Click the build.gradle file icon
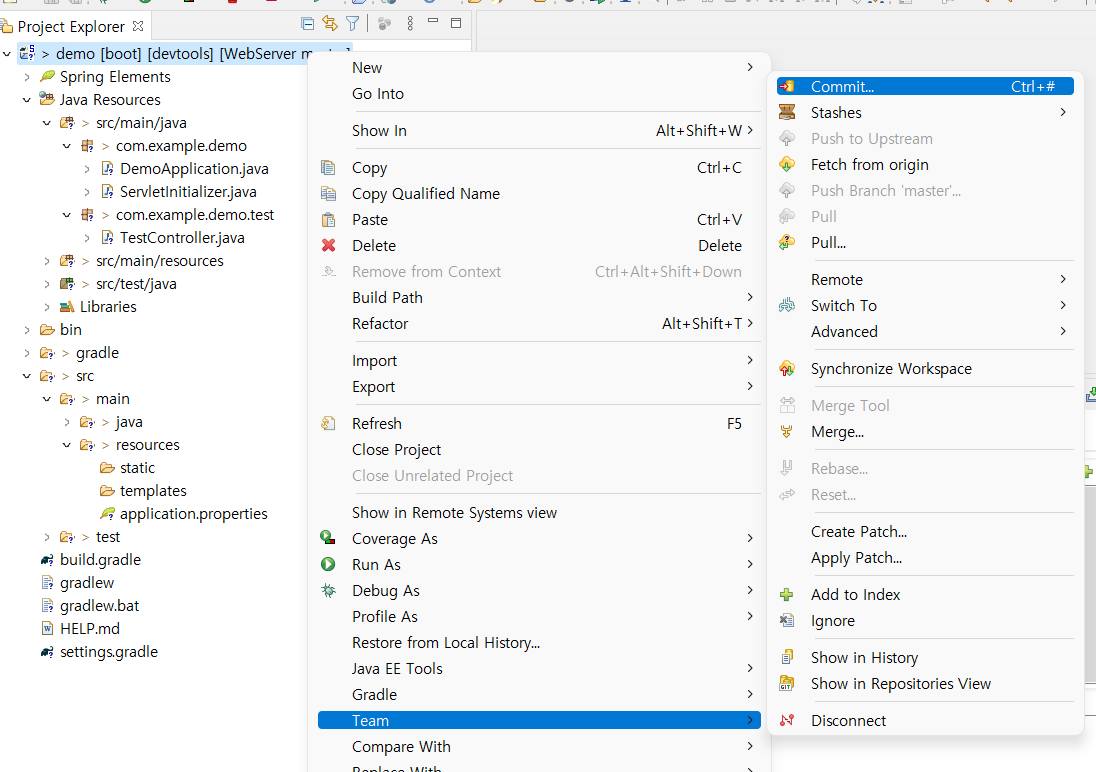Screen dimensions: 1096x772 click(47, 560)
